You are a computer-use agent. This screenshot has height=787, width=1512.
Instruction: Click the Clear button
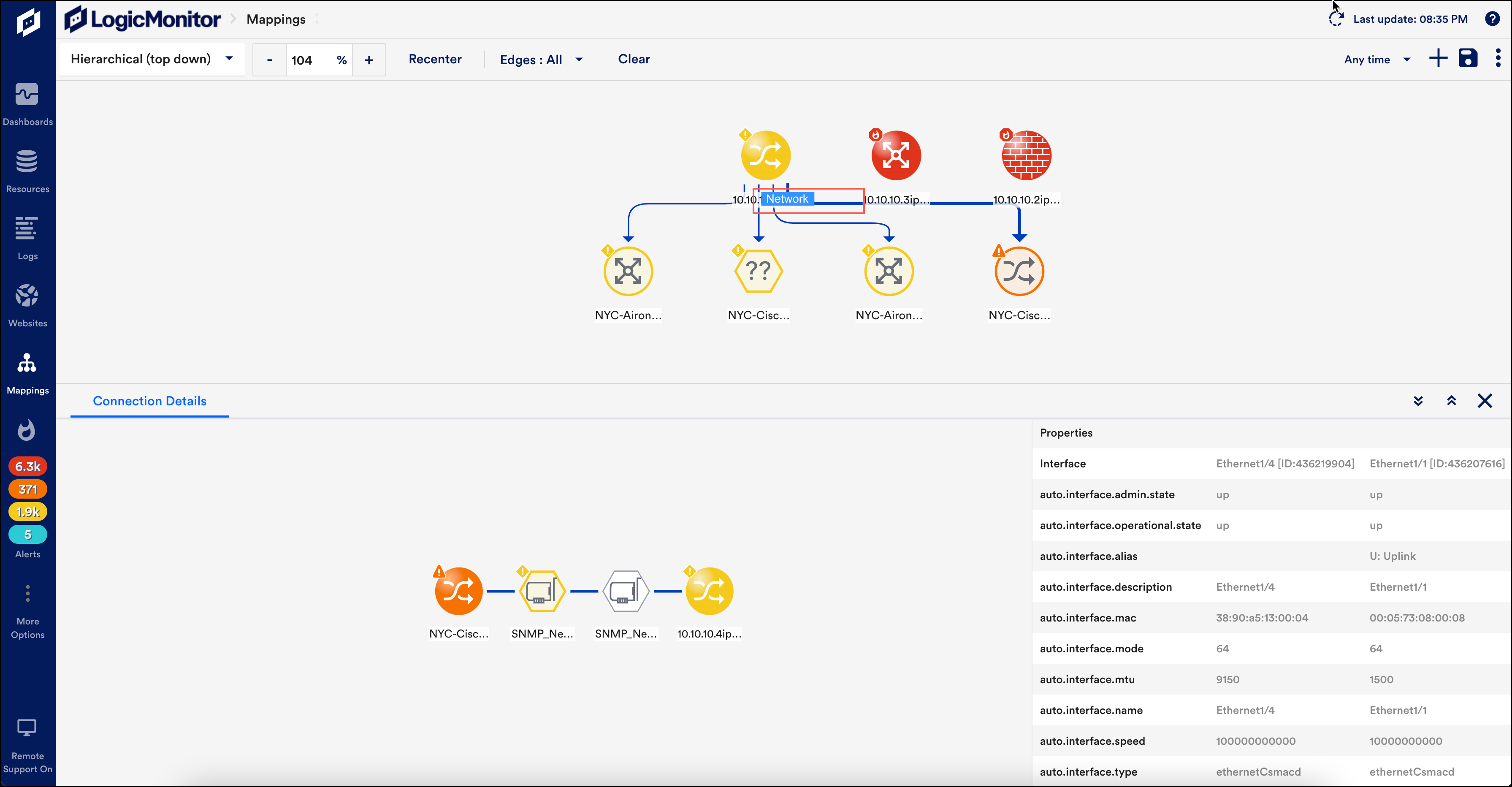[x=633, y=59]
